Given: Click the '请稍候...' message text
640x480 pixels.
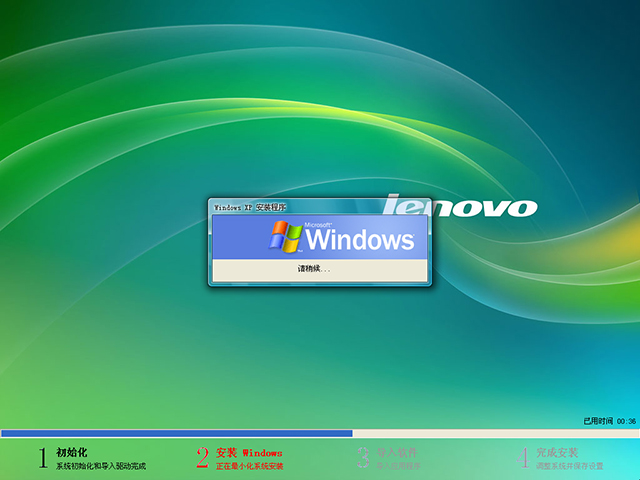Looking at the screenshot, I should click(313, 269).
